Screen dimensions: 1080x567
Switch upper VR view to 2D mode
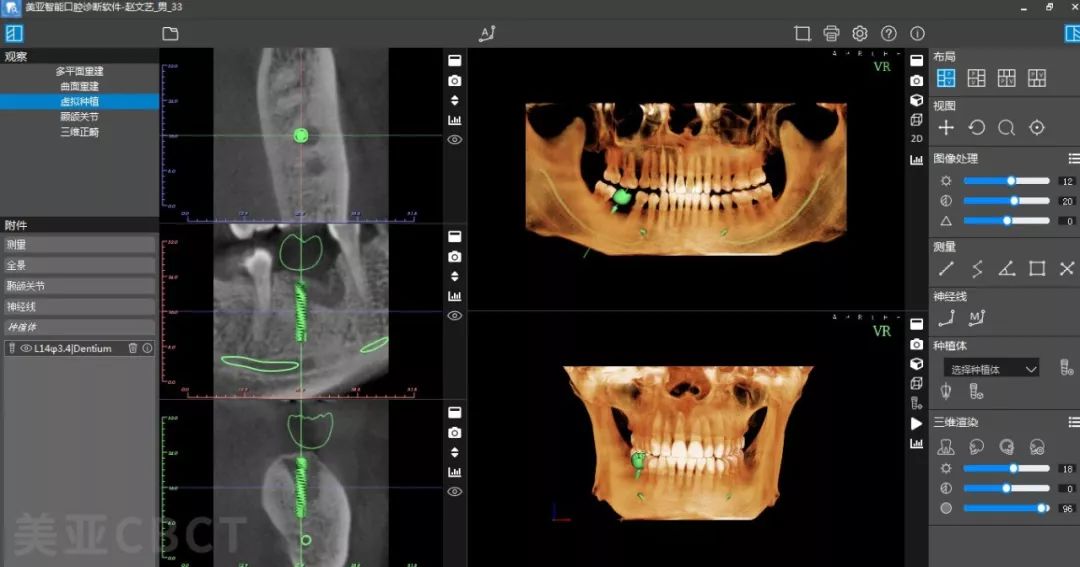tap(916, 139)
